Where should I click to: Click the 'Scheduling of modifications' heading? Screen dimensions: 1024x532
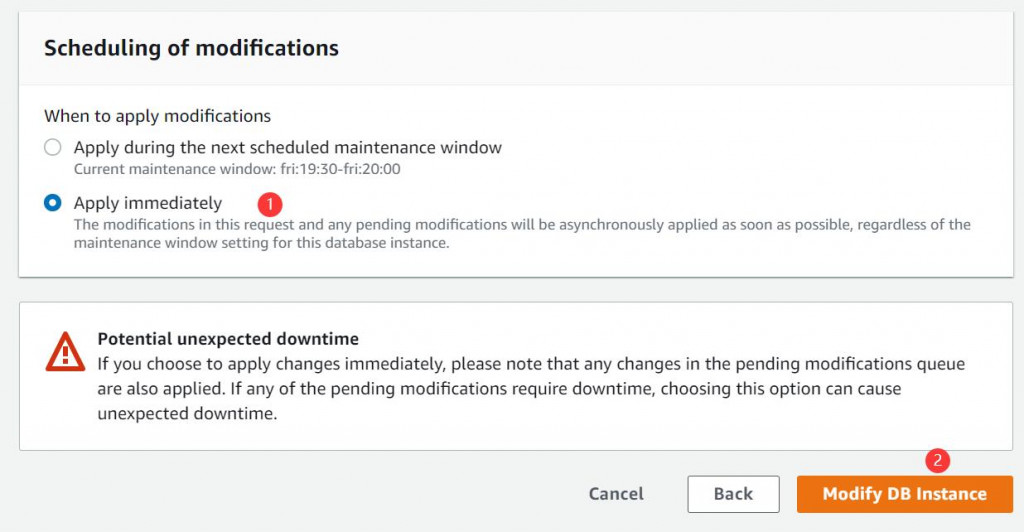tap(191, 48)
